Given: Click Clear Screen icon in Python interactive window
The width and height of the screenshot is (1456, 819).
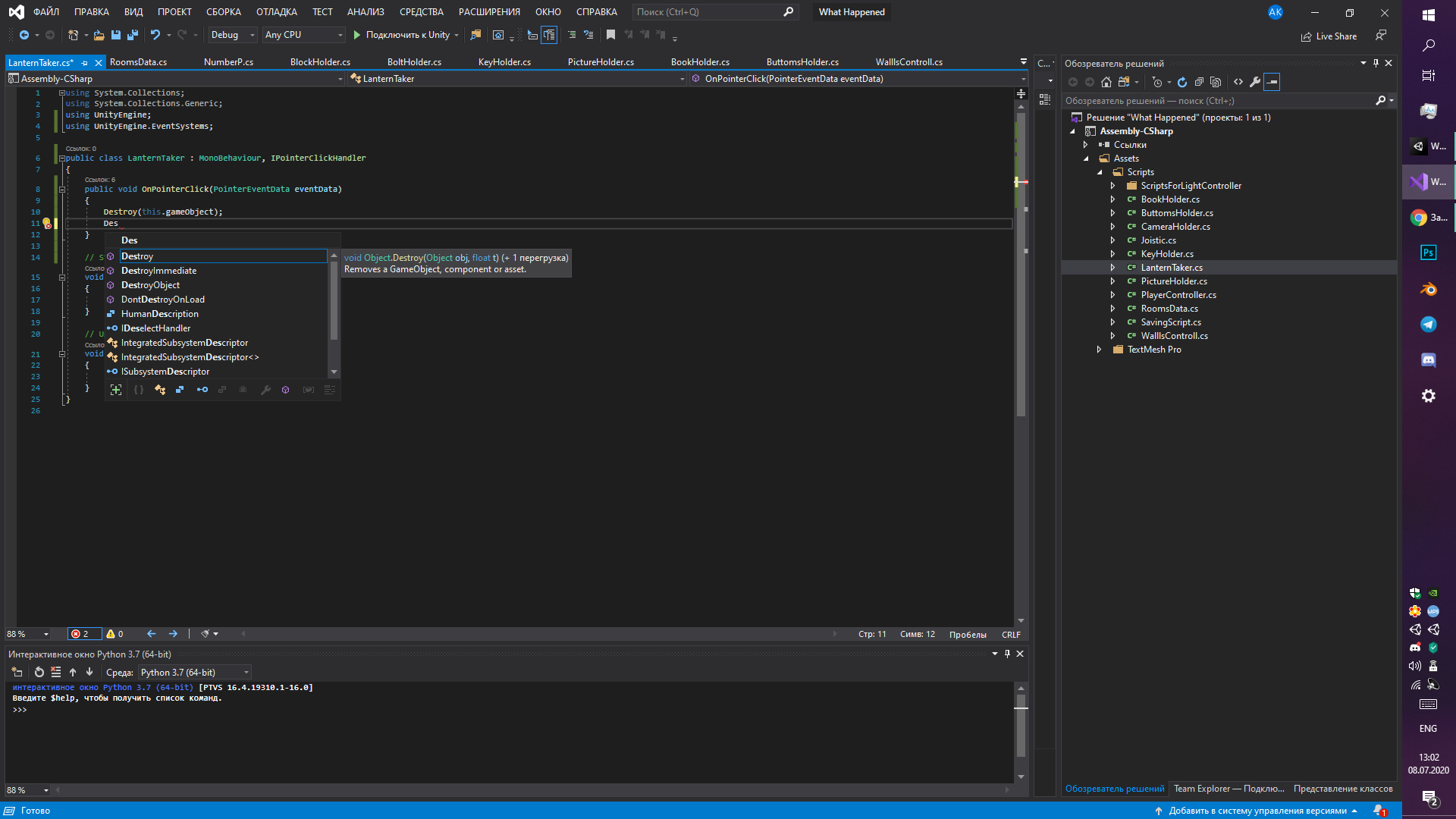Looking at the screenshot, I should click(56, 672).
